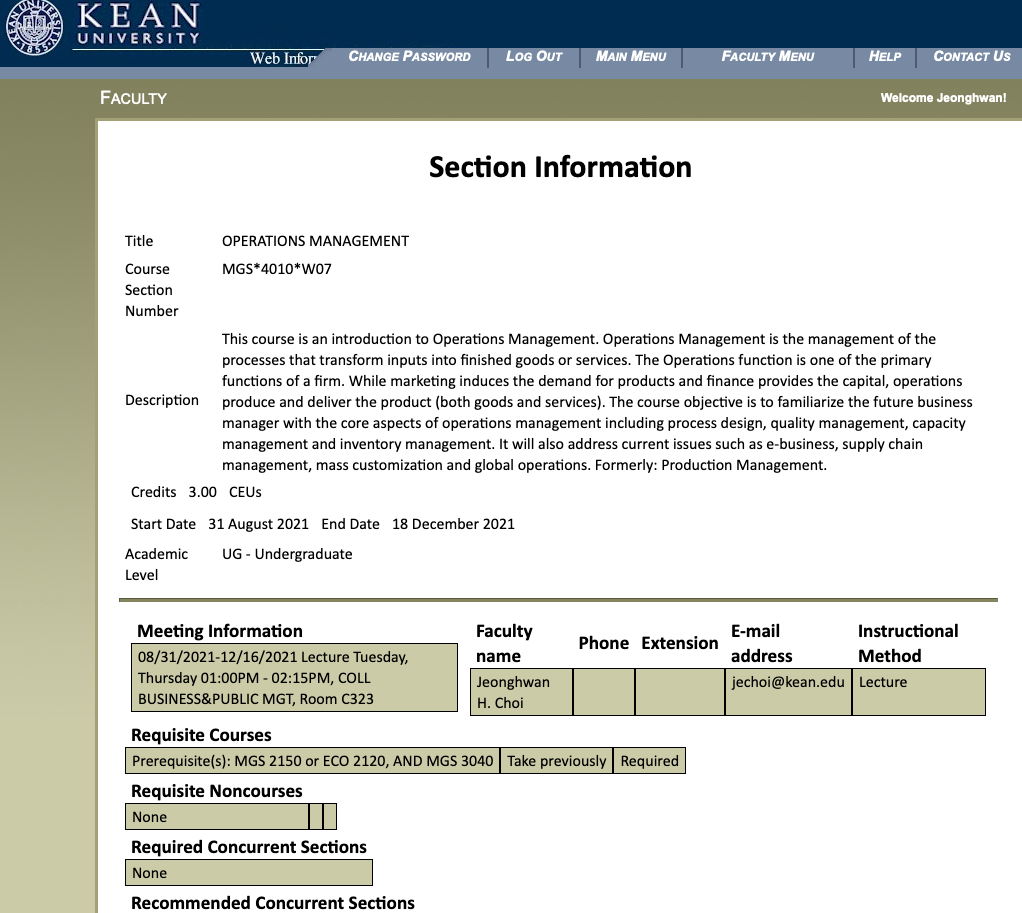Click the Recommended Concurrent Sections heading
Viewport: 1022px width, 913px height.
coord(273,903)
